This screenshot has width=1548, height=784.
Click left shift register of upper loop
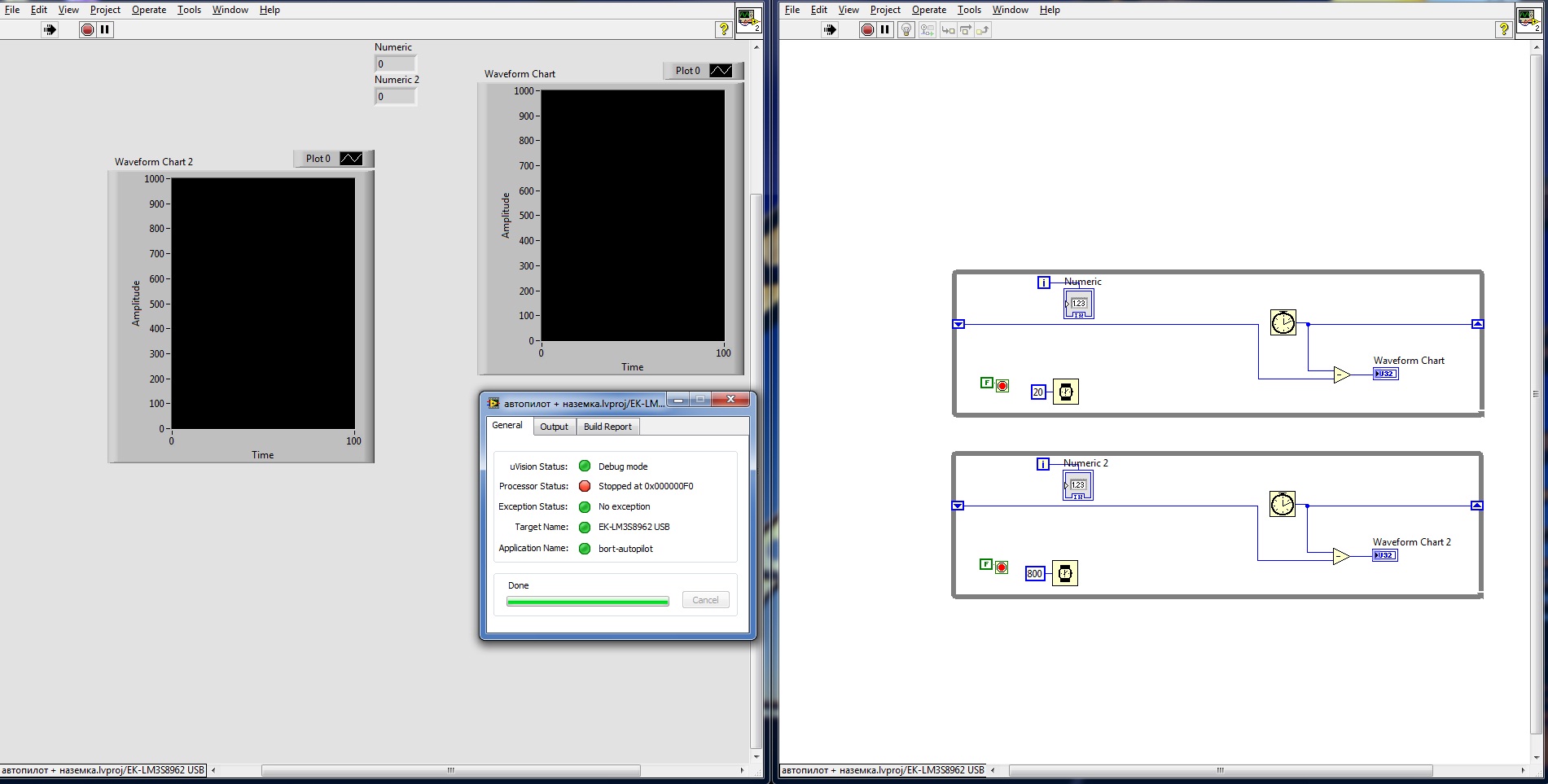tap(958, 324)
